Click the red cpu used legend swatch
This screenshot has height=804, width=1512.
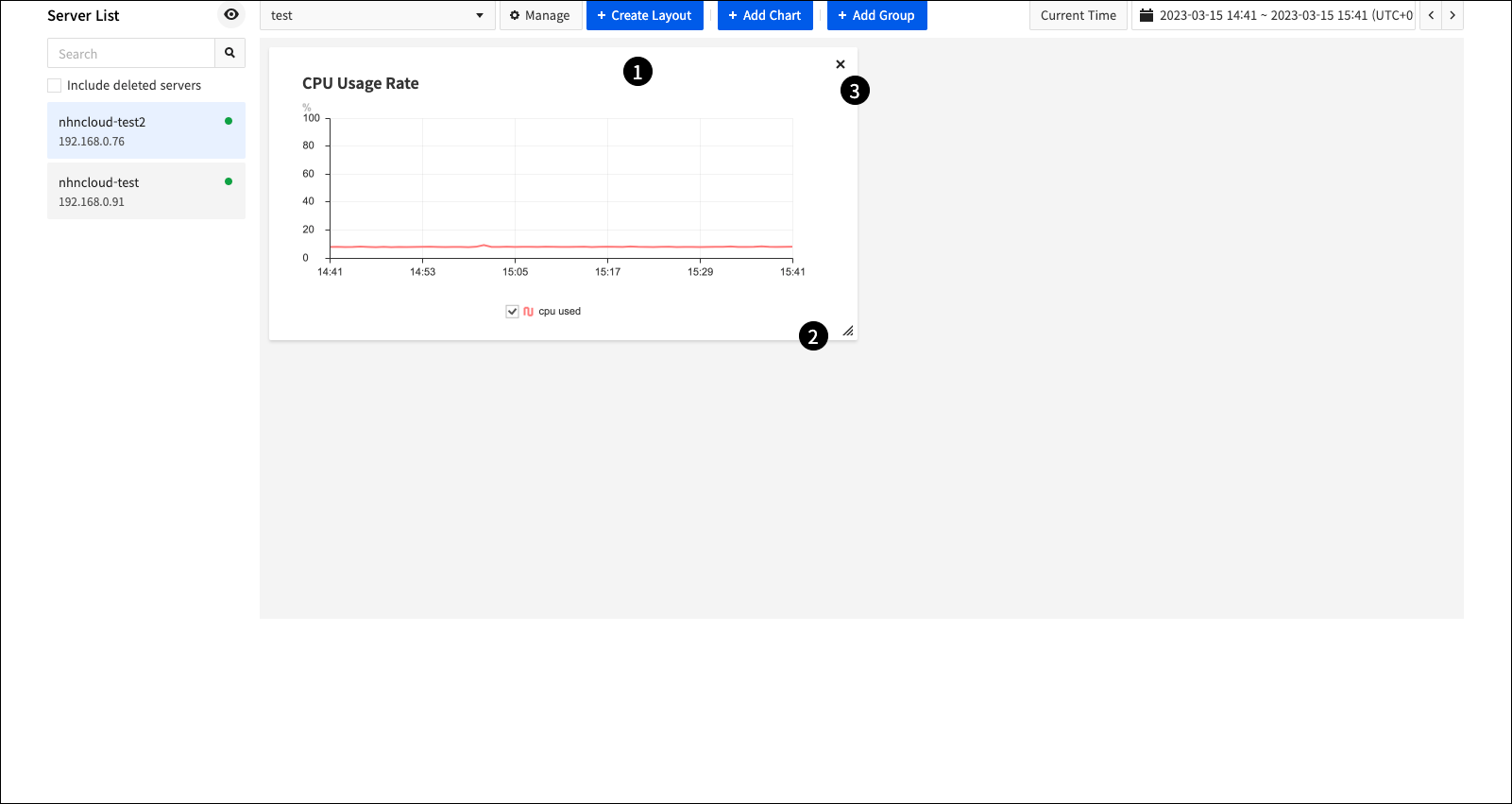(528, 311)
